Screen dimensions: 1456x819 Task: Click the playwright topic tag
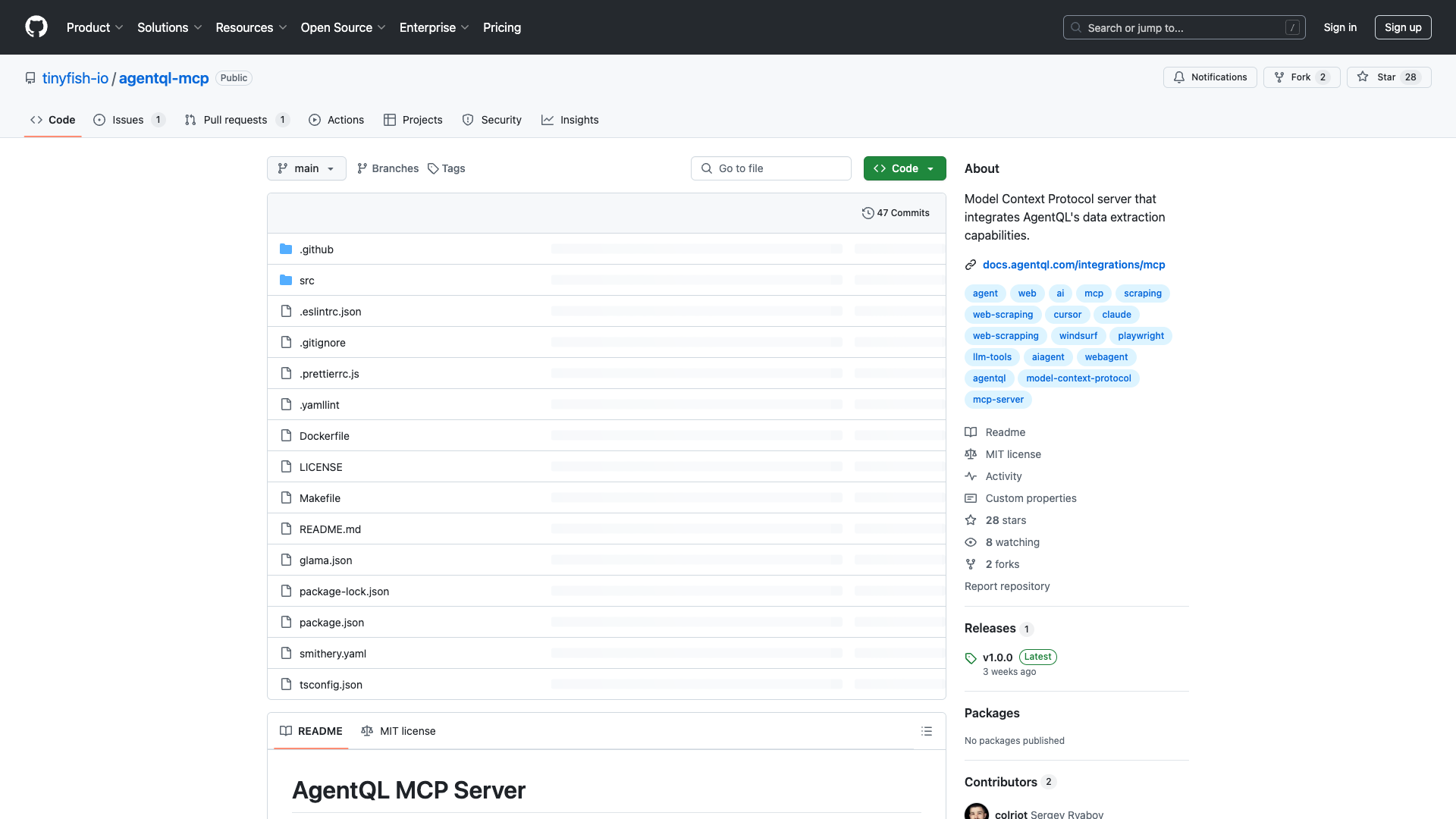tap(1140, 336)
